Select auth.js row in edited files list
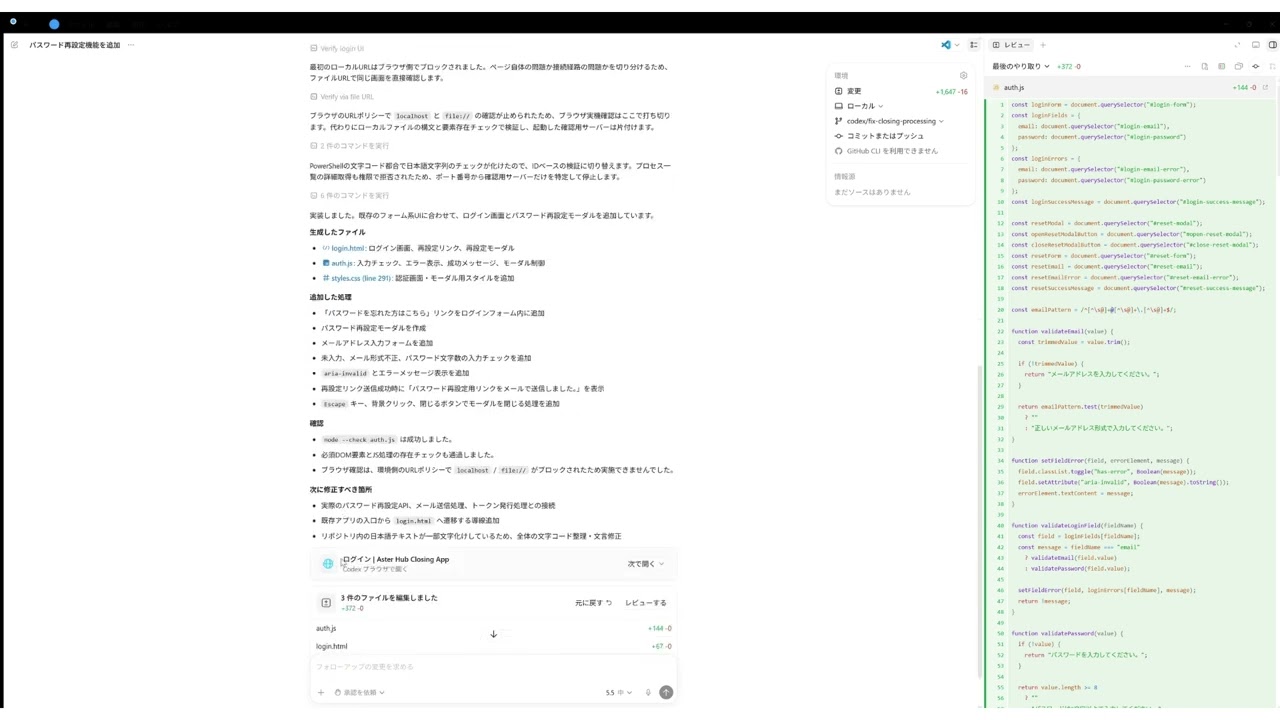Screen dimensions: 1280x720 coord(493,628)
